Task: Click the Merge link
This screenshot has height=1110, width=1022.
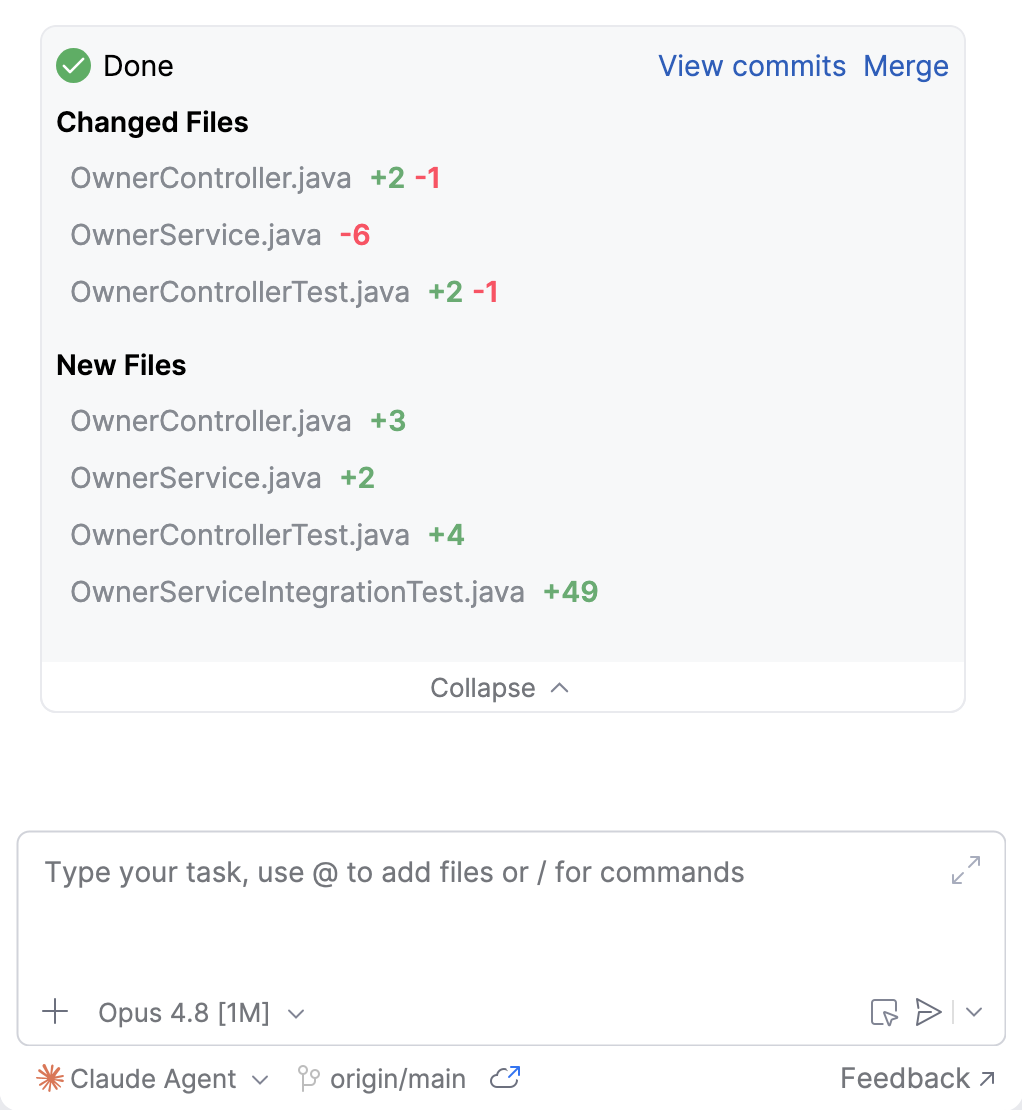Action: coord(906,66)
